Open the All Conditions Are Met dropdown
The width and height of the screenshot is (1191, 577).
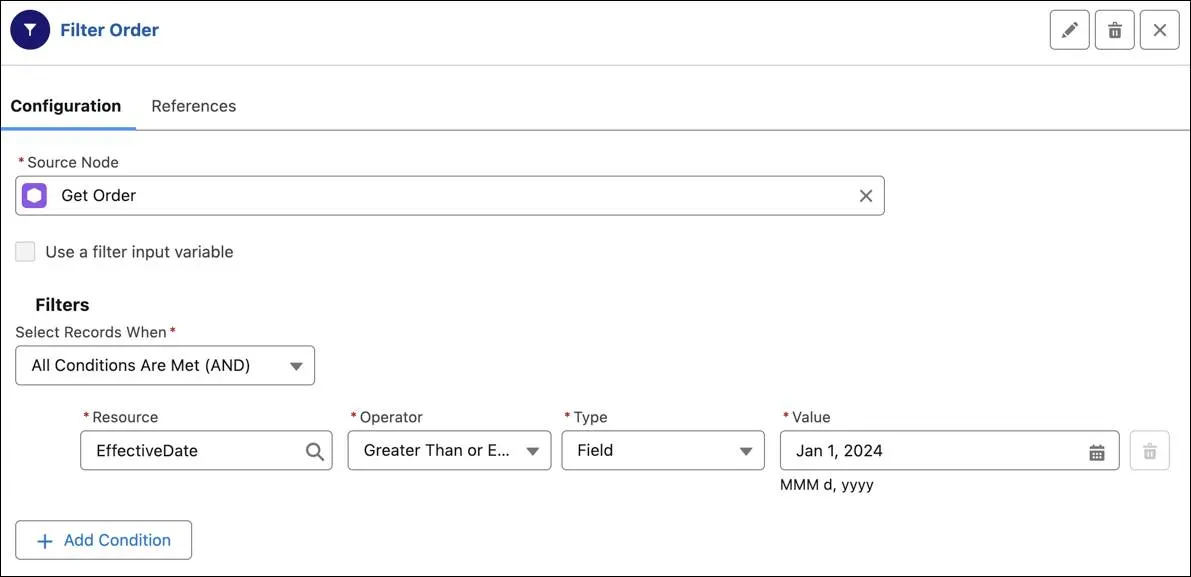tap(165, 365)
